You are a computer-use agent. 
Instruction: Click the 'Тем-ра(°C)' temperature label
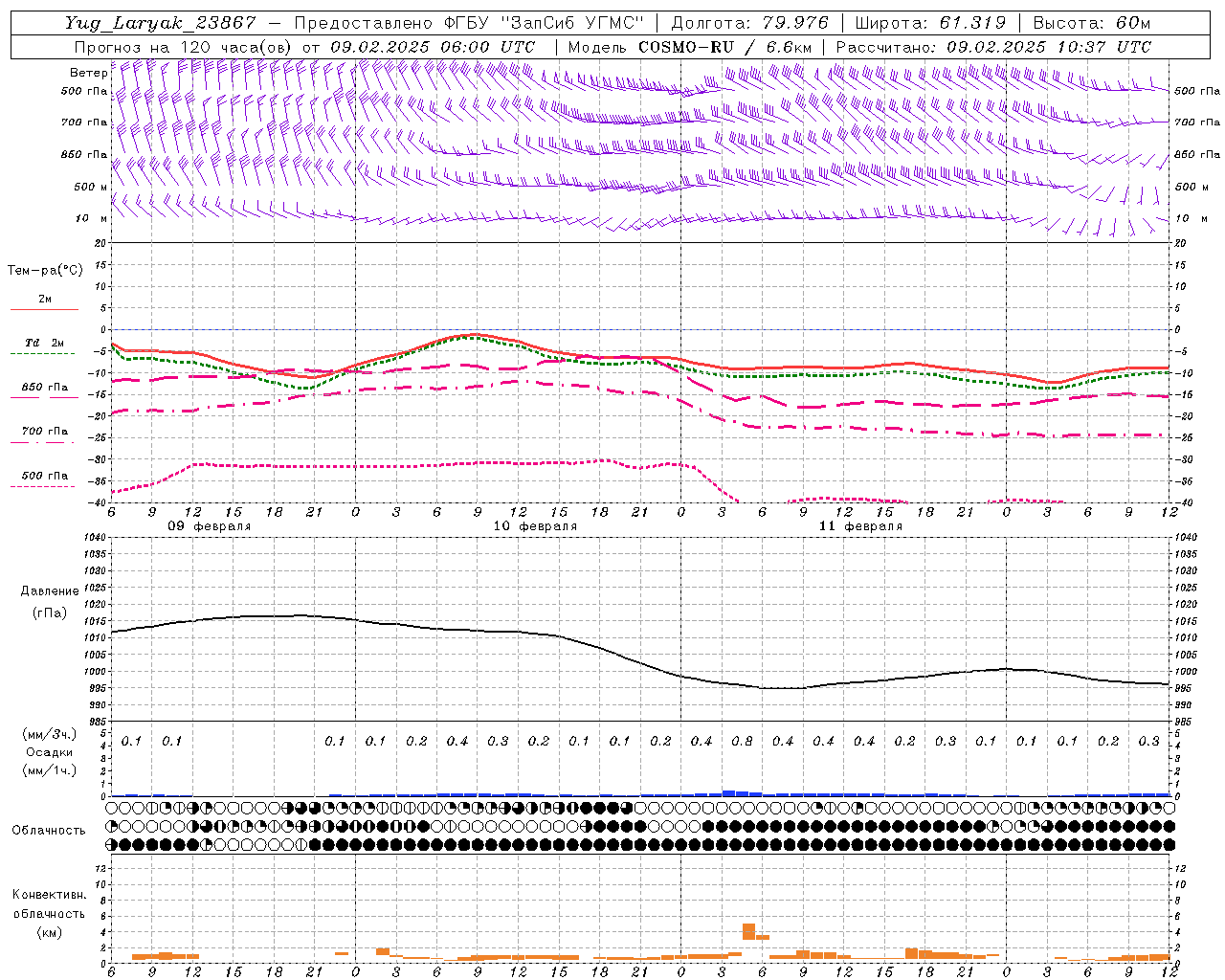tap(45, 270)
